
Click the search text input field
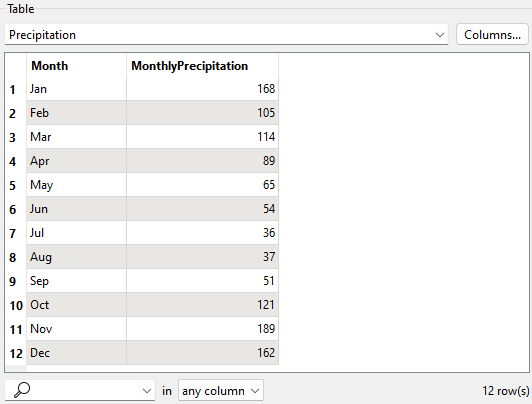85,390
